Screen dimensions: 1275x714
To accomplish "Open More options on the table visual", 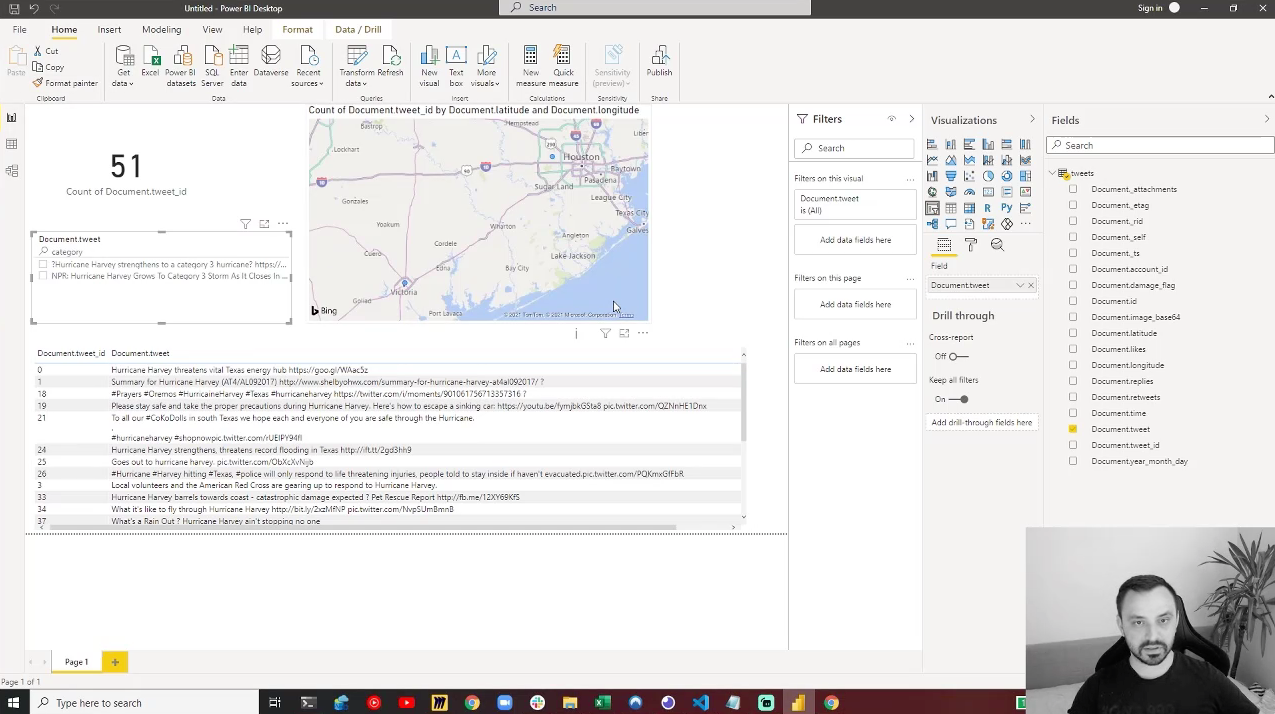I will [643, 333].
